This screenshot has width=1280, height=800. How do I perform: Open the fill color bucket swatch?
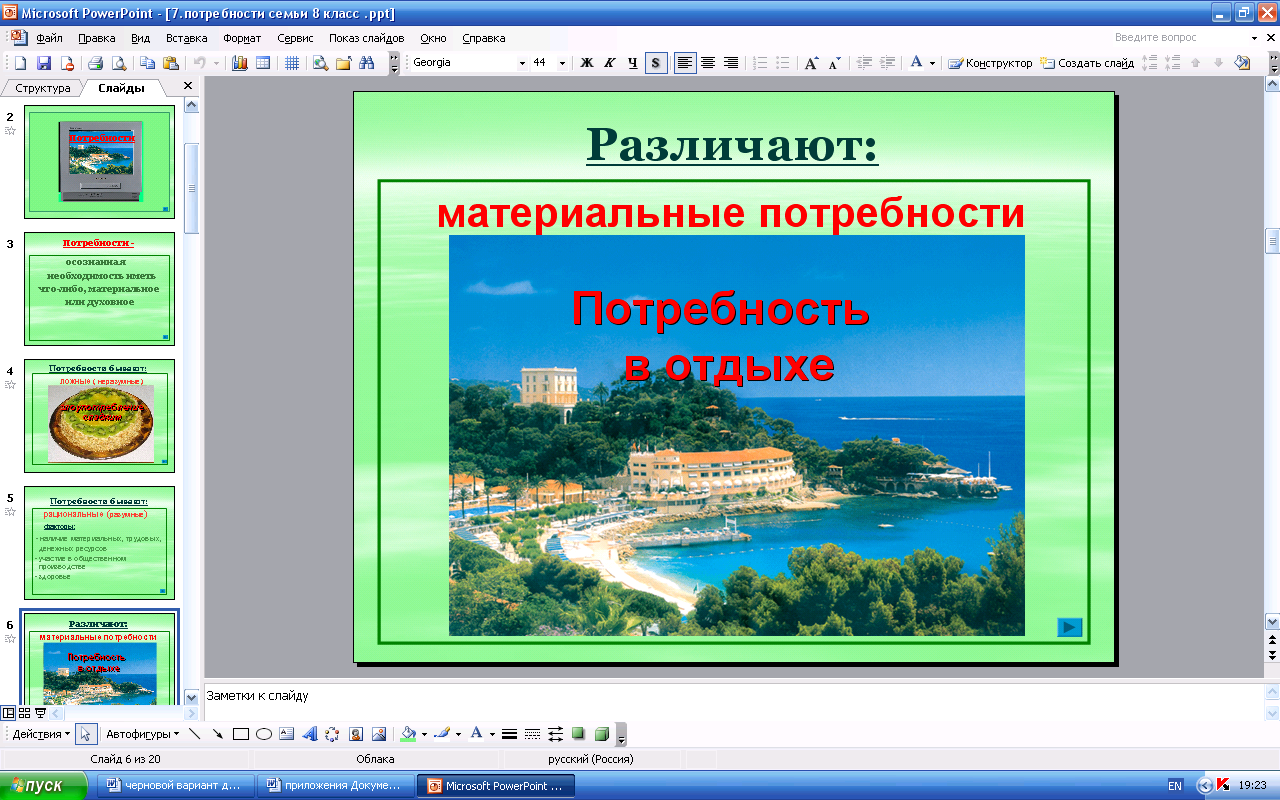[x=407, y=734]
